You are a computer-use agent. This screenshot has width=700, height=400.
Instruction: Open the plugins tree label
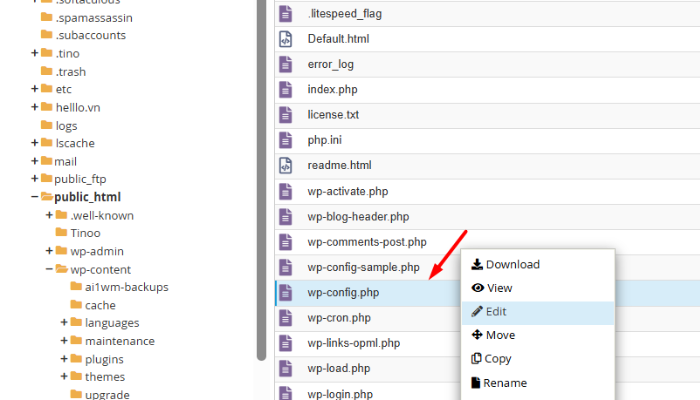(x=104, y=359)
